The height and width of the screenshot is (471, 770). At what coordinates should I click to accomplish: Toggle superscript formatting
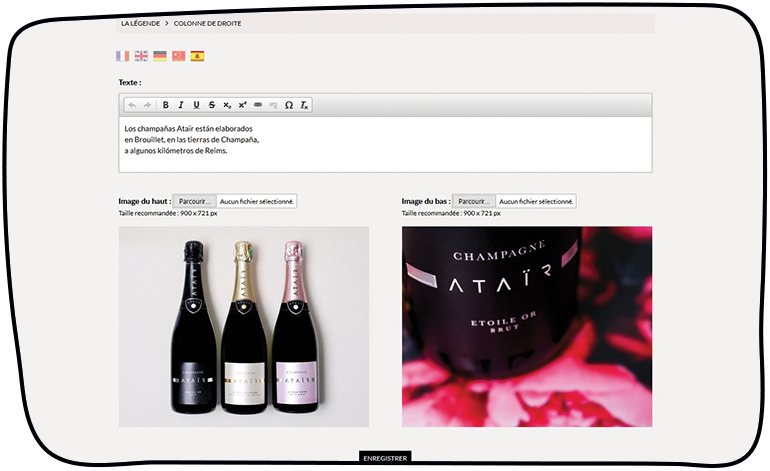[x=242, y=105]
